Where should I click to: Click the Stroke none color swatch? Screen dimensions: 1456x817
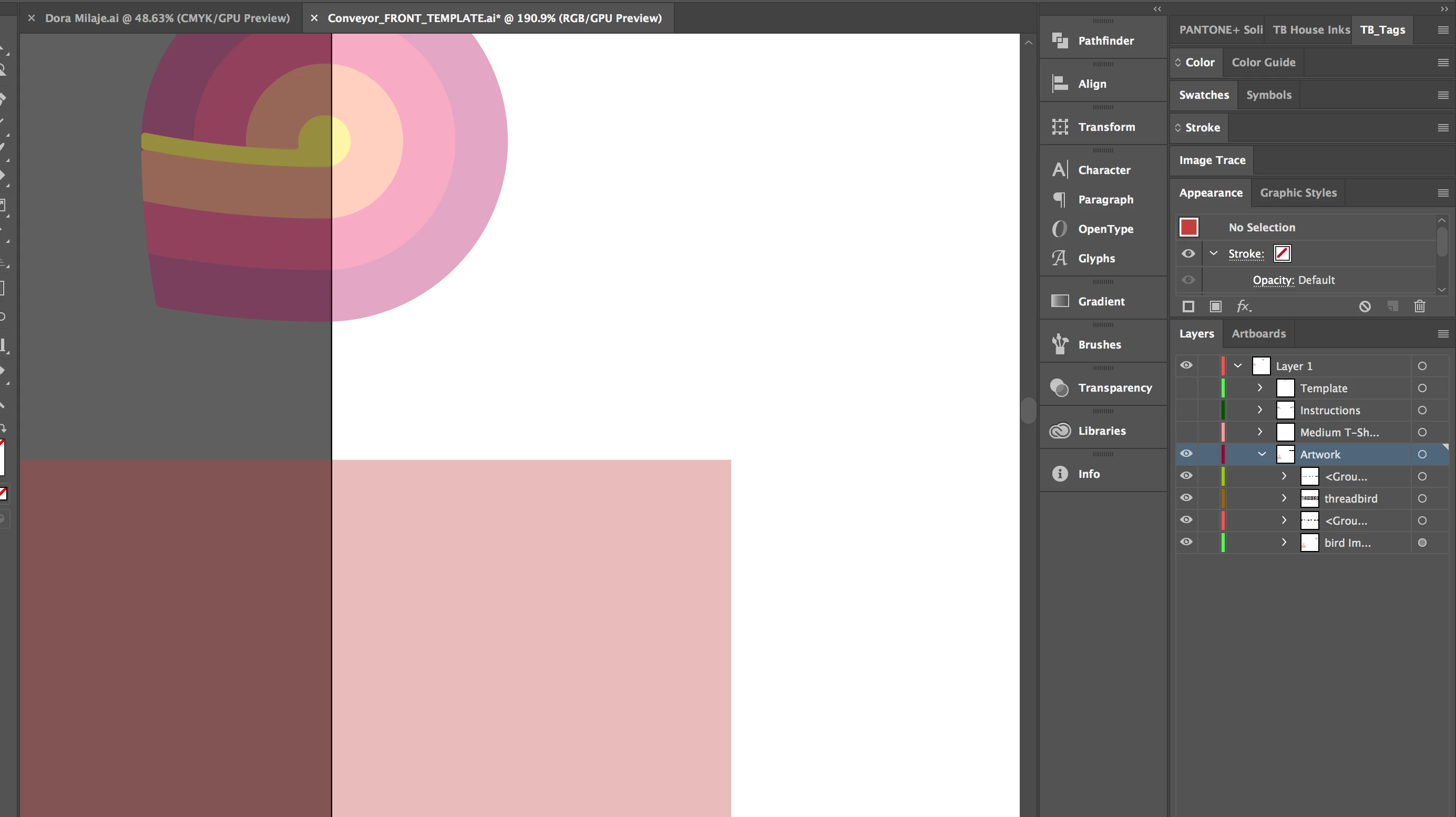(1282, 254)
